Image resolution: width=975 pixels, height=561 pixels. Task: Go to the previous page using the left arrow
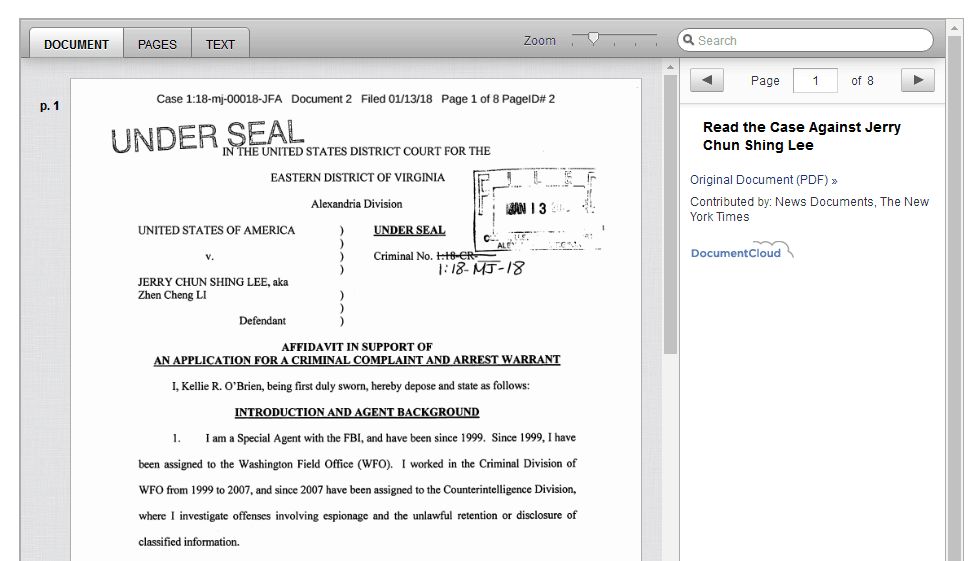tap(707, 81)
